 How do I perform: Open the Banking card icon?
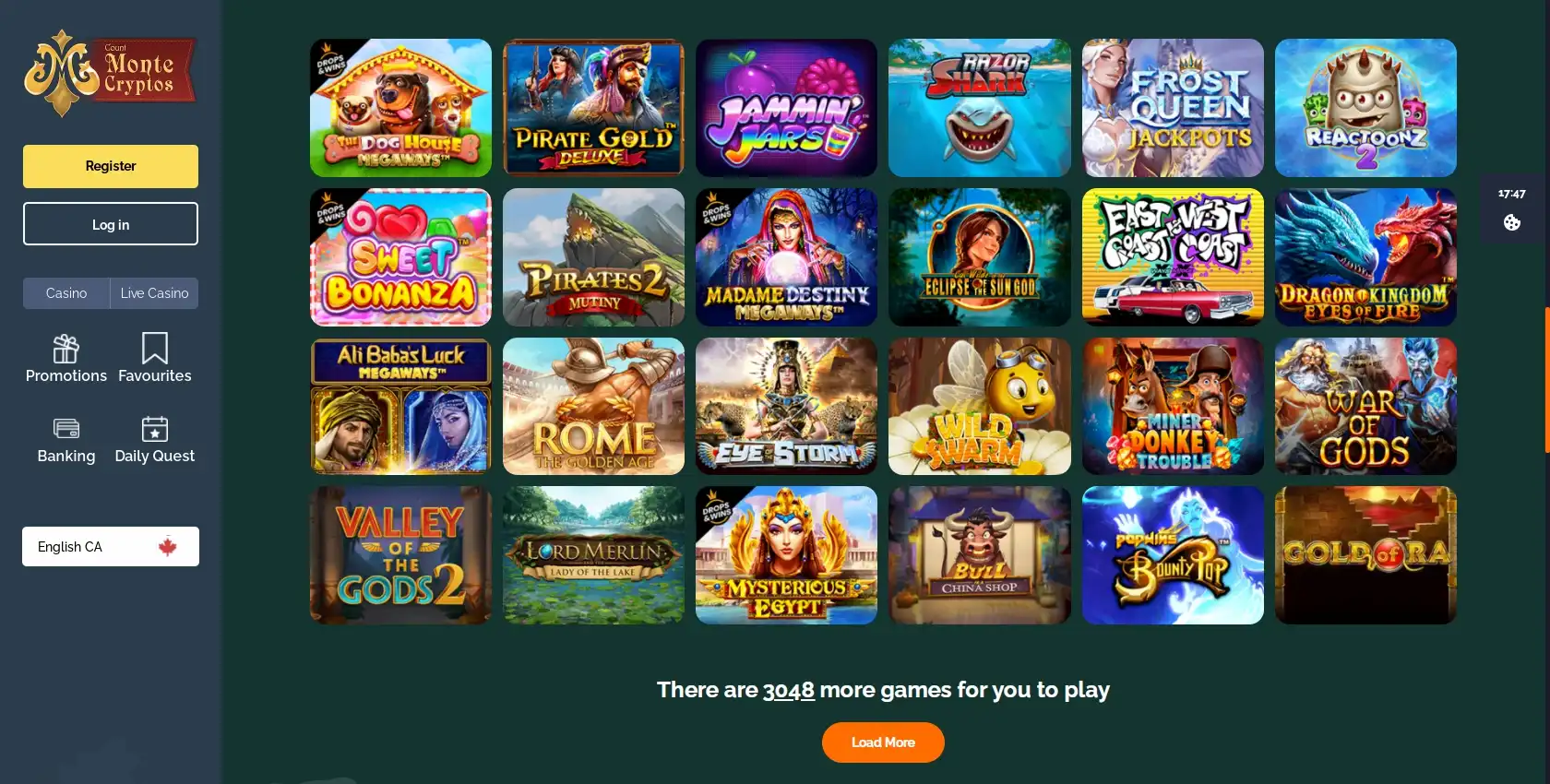pyautogui.click(x=66, y=429)
